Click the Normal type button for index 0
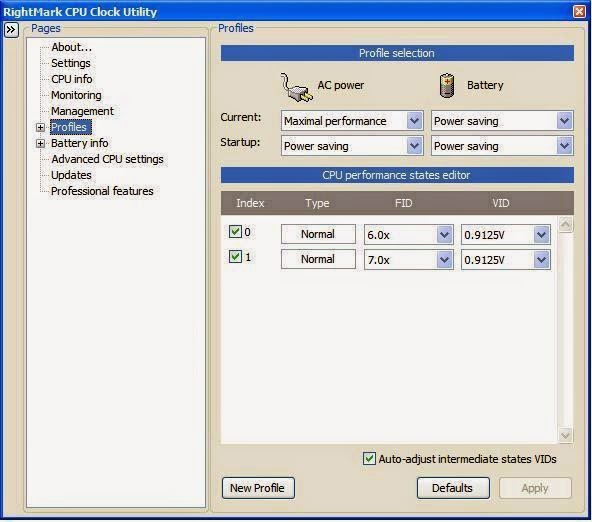The width and height of the screenshot is (592, 522). [x=318, y=234]
